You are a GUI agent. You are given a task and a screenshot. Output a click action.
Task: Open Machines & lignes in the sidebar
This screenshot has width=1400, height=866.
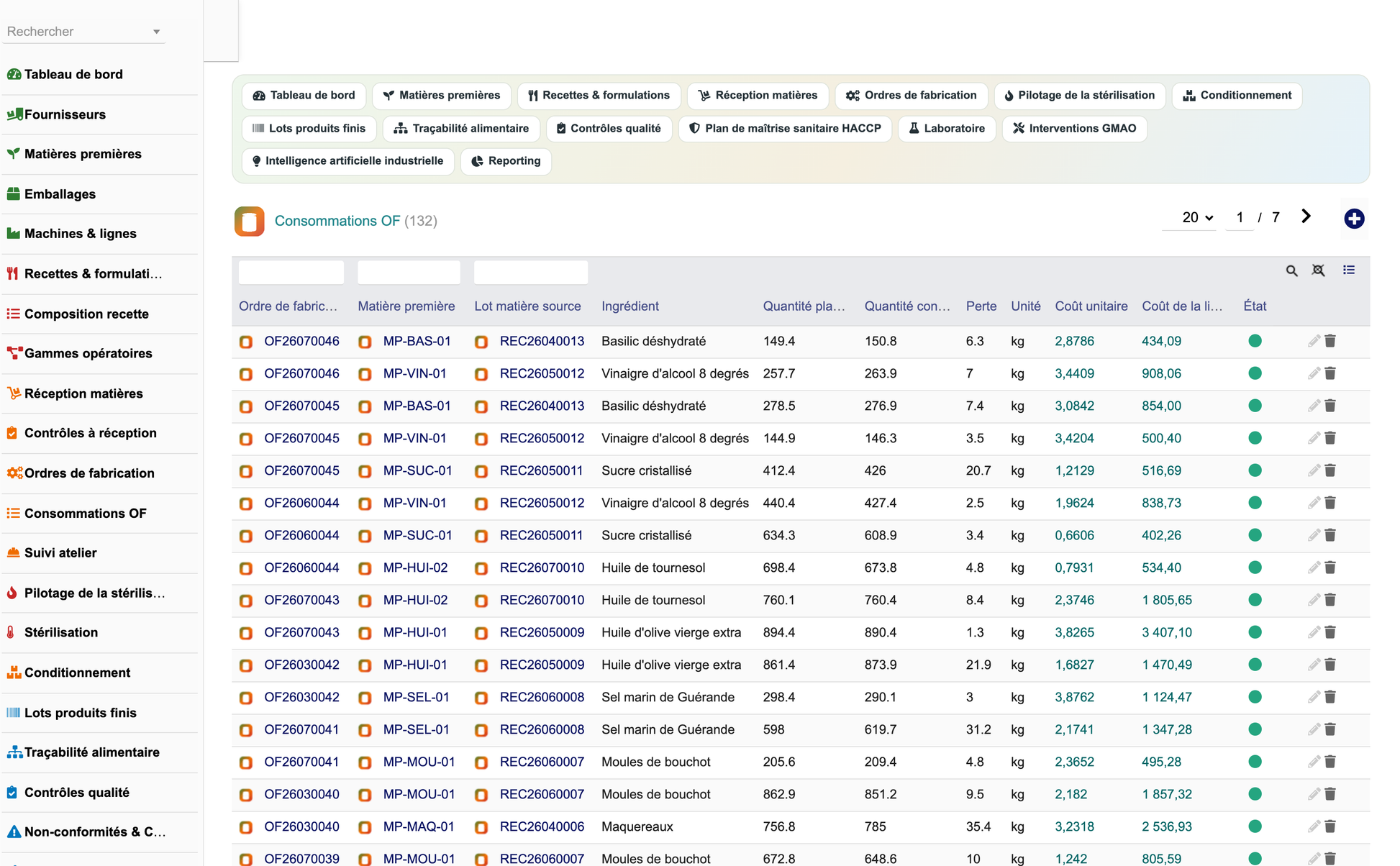[x=80, y=234]
